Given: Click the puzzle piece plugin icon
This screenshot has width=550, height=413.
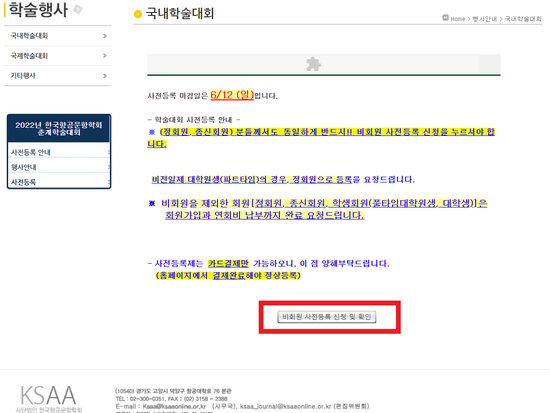Looking at the screenshot, I should (313, 64).
